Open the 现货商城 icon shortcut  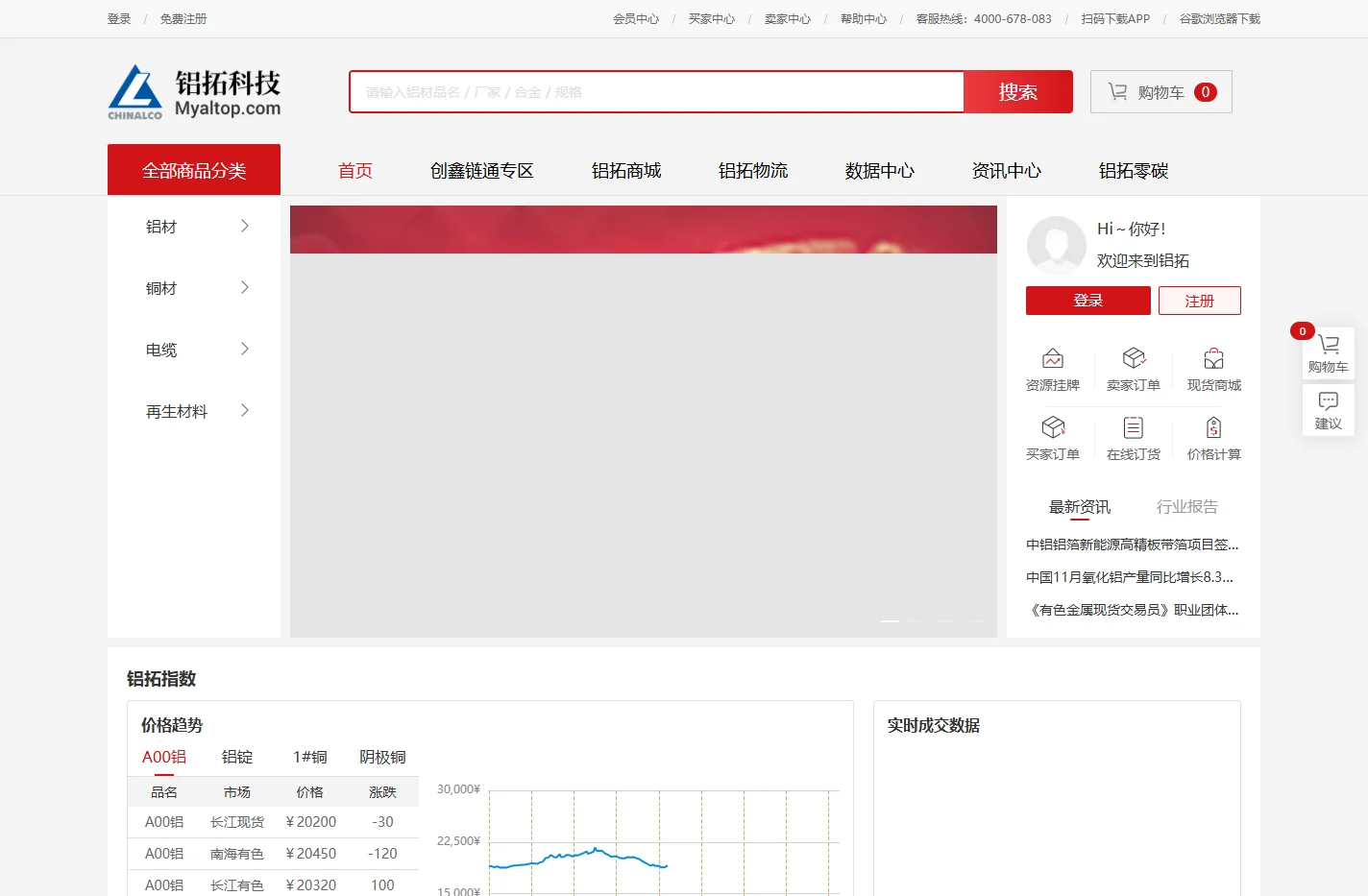1214,370
